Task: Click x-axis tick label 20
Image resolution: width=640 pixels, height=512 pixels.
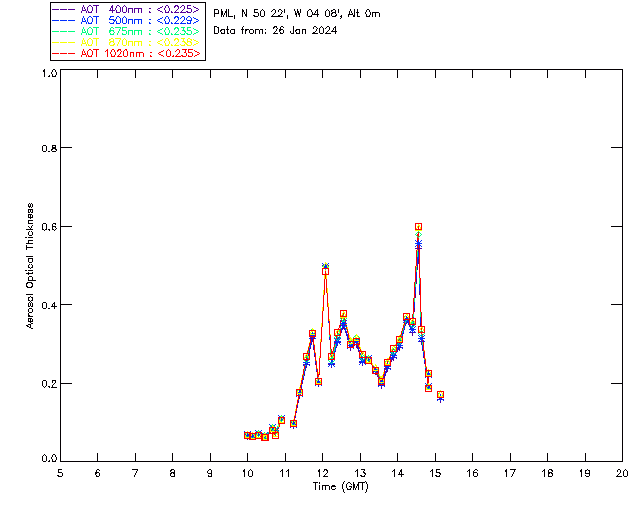Action: coord(622,473)
